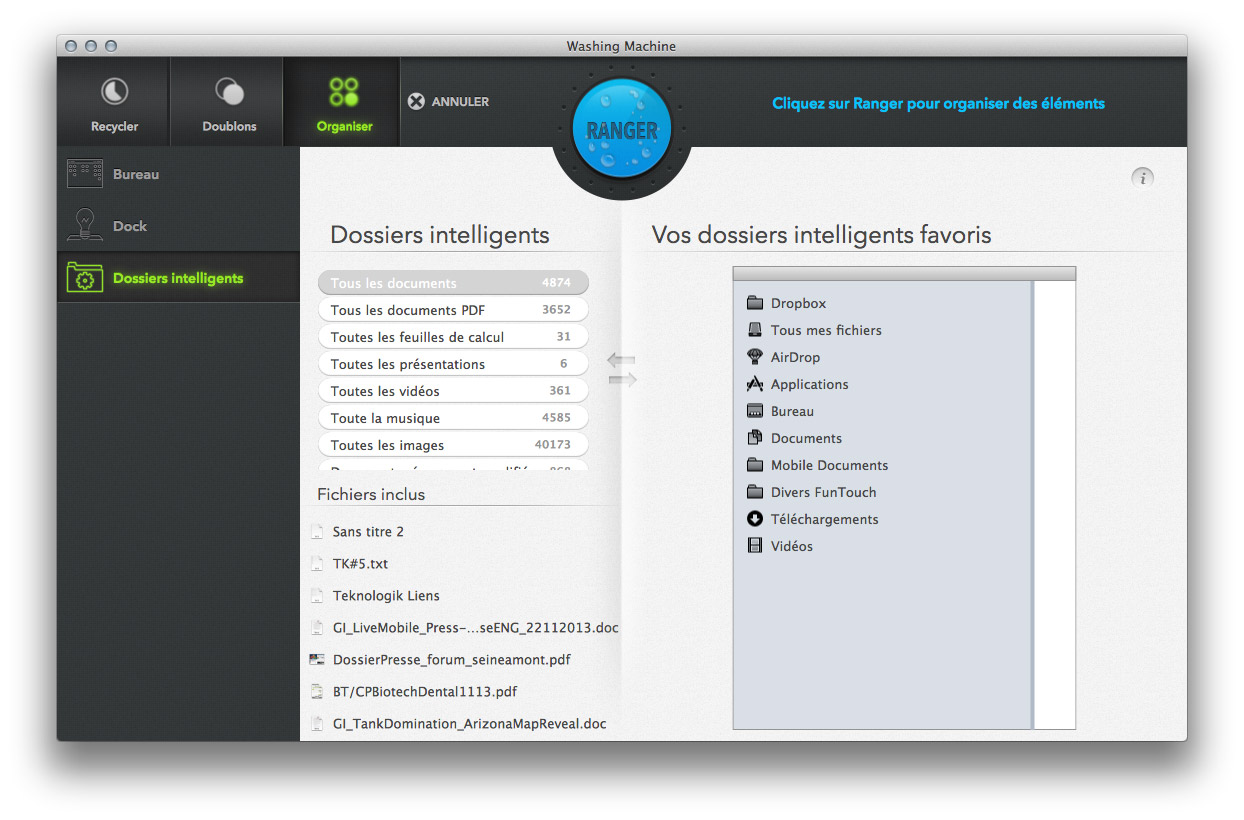
Task: Select Tous les documents PDF row
Action: pyautogui.click(x=453, y=310)
